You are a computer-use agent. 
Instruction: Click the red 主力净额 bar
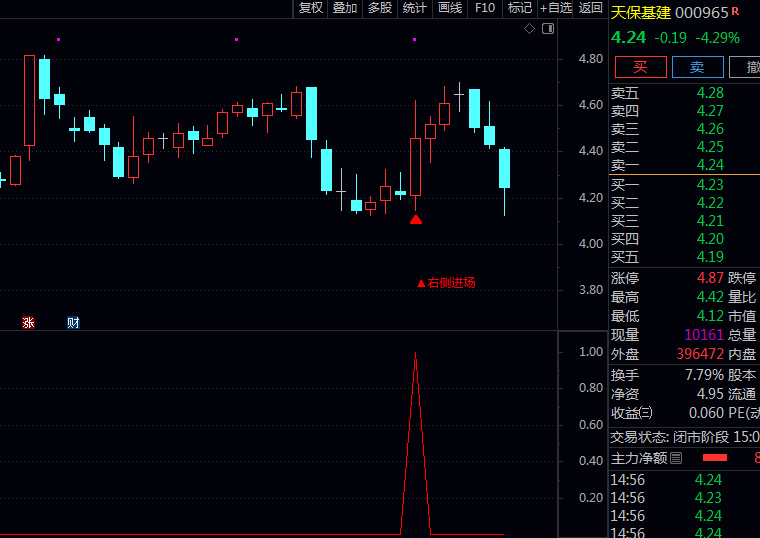[x=715, y=458]
